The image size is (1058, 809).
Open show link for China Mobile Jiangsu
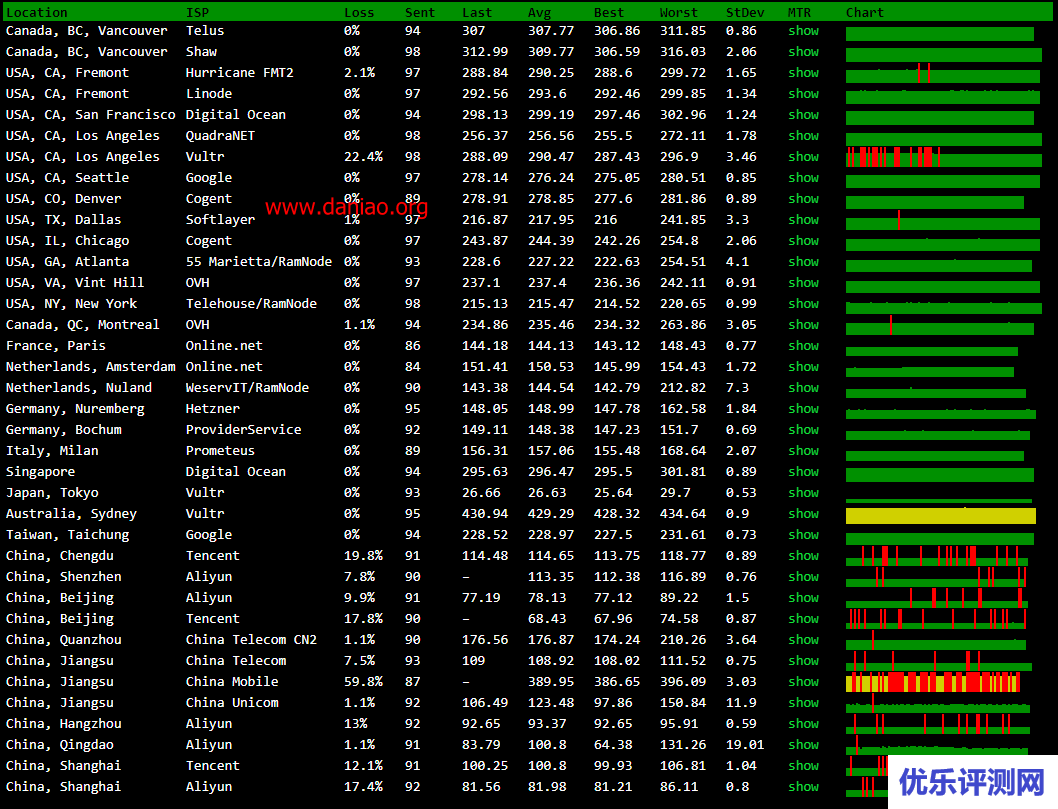[x=803, y=682]
